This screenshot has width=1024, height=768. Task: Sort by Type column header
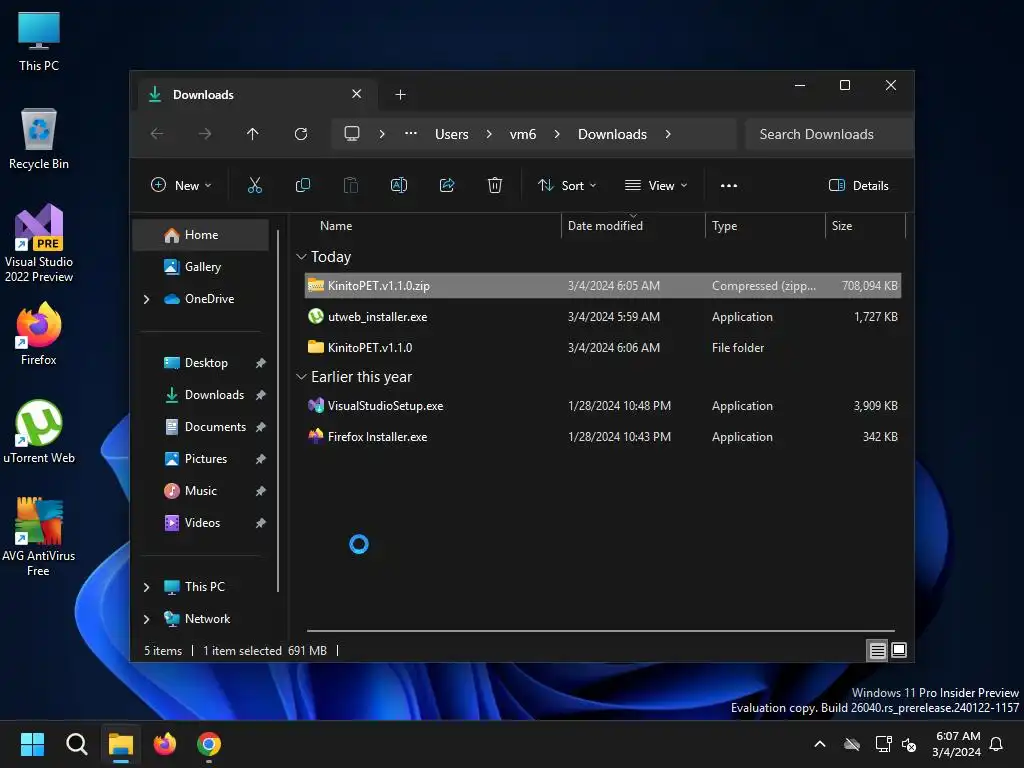point(724,226)
